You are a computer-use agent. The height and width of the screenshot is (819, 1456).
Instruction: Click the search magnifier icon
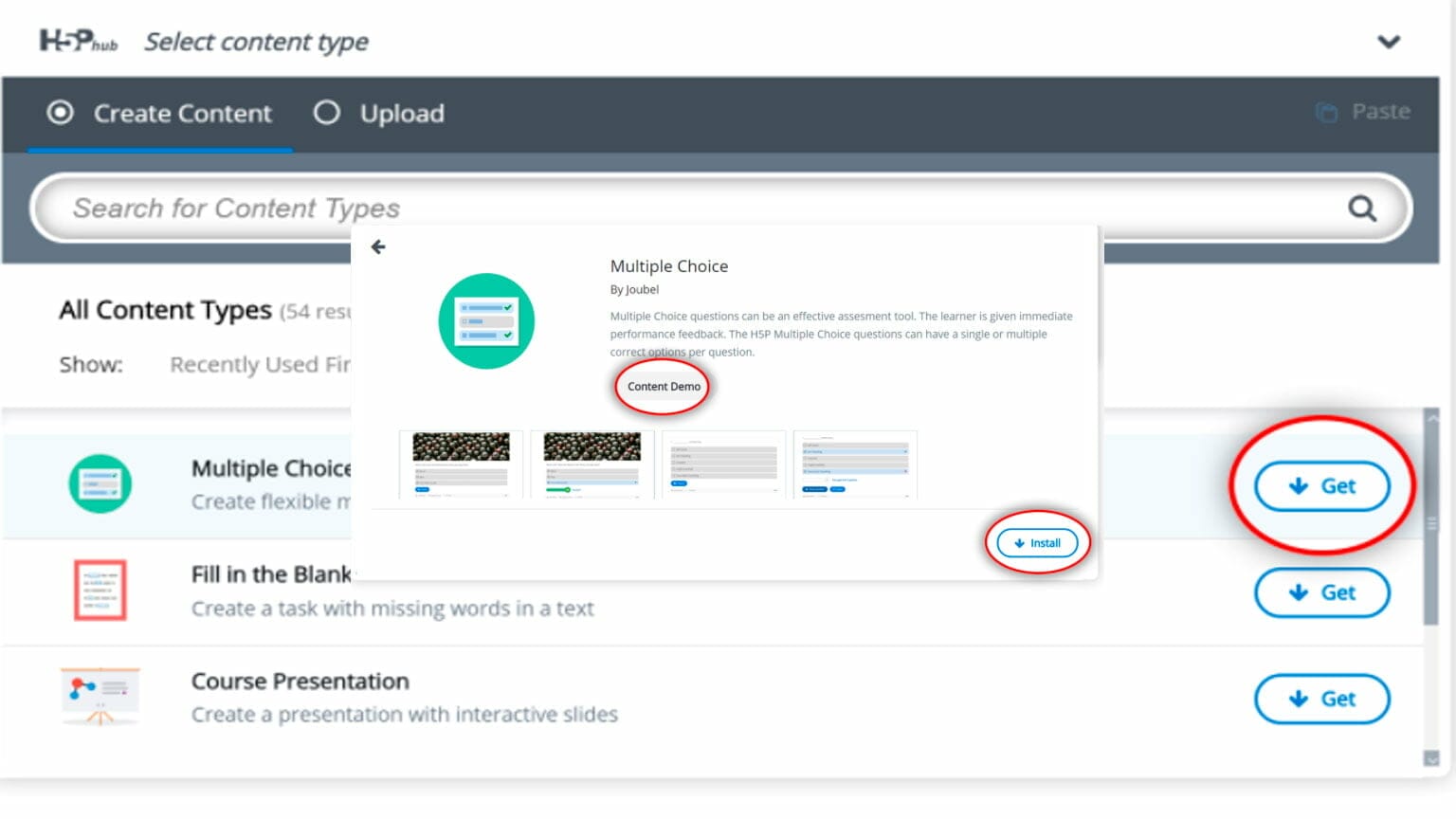click(1362, 208)
